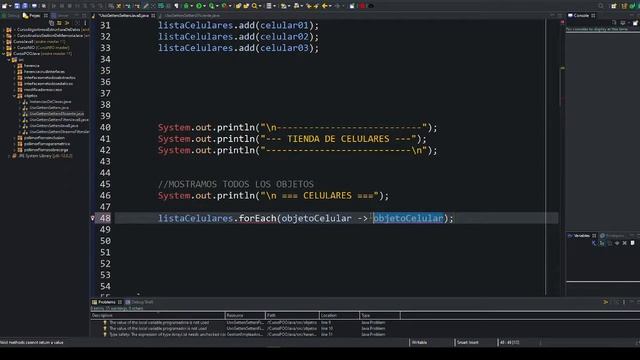Click the highlighted objetoCelular on line 48
The height and width of the screenshot is (360, 640).
click(408, 218)
